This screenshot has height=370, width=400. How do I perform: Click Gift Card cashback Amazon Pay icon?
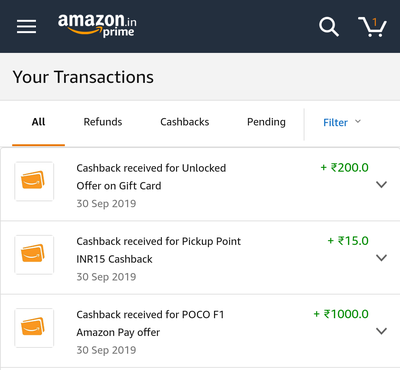(34, 181)
